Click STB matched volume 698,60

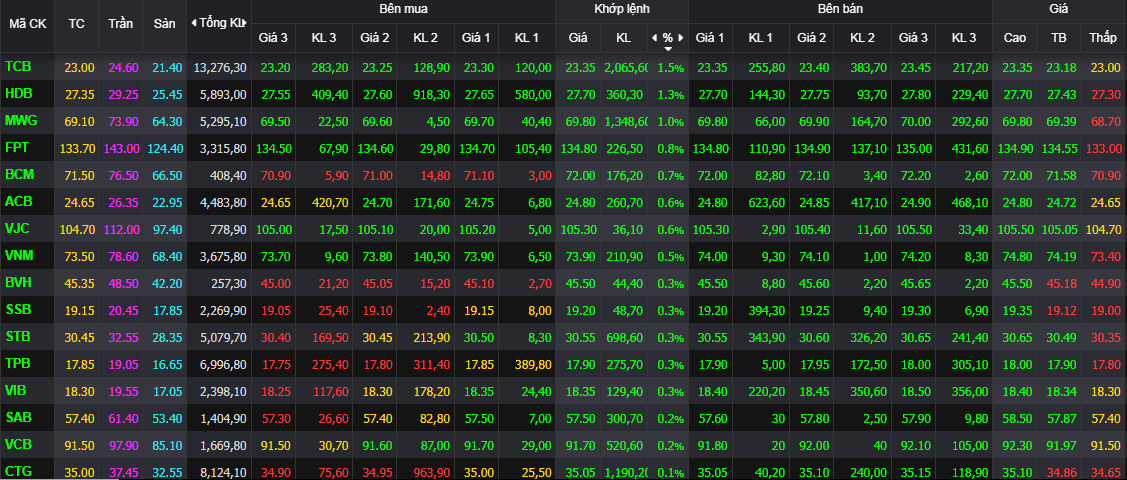click(x=626, y=337)
